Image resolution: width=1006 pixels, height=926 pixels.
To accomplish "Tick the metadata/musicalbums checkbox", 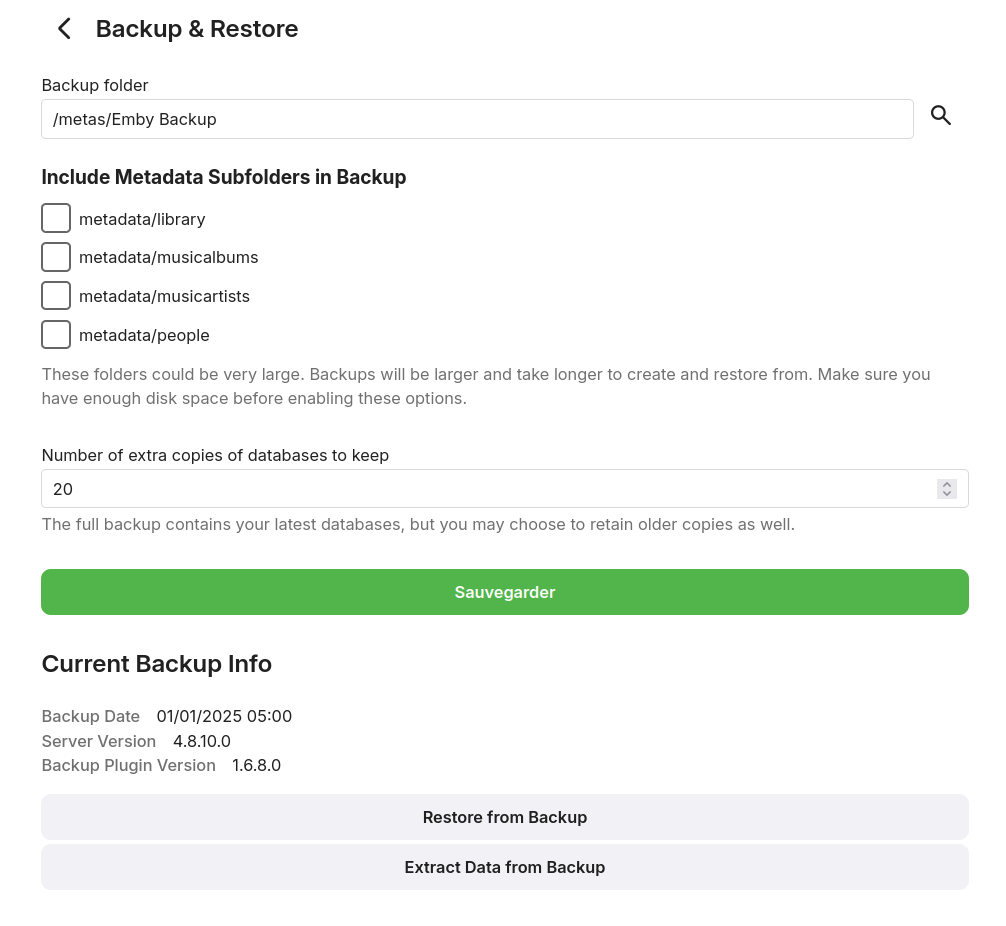I will (x=56, y=257).
